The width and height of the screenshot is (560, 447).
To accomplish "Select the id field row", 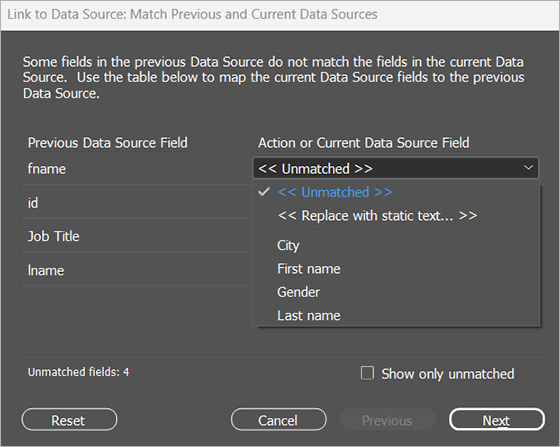I will 137,202.
